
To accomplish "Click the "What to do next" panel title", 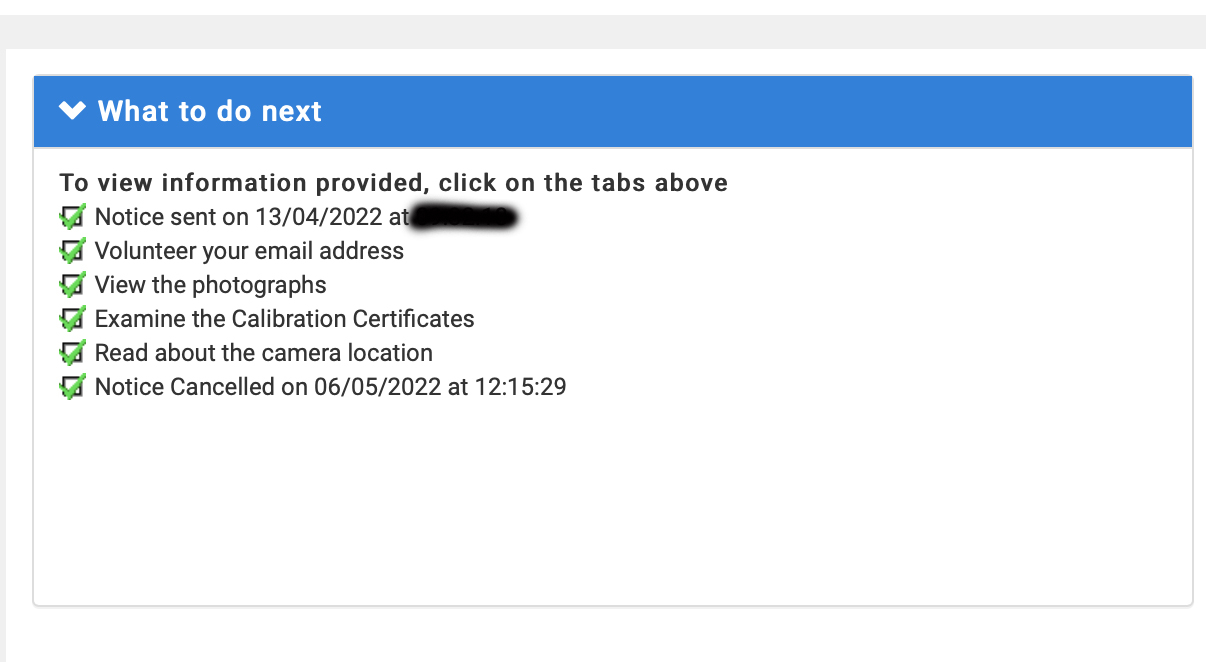I will [210, 111].
